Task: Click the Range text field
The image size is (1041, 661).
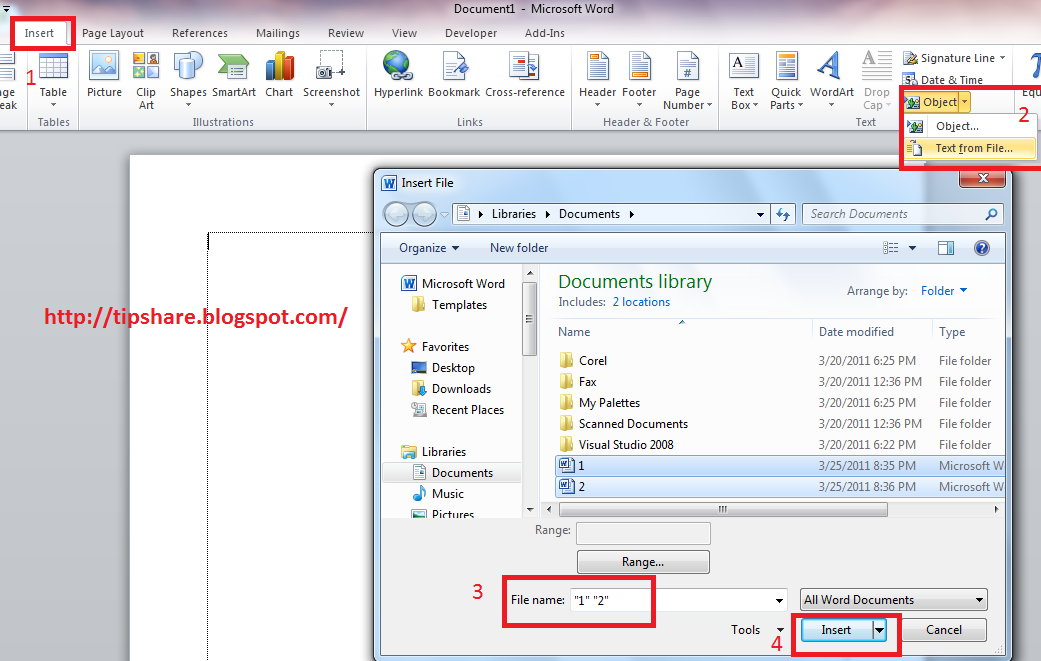Action: (643, 533)
